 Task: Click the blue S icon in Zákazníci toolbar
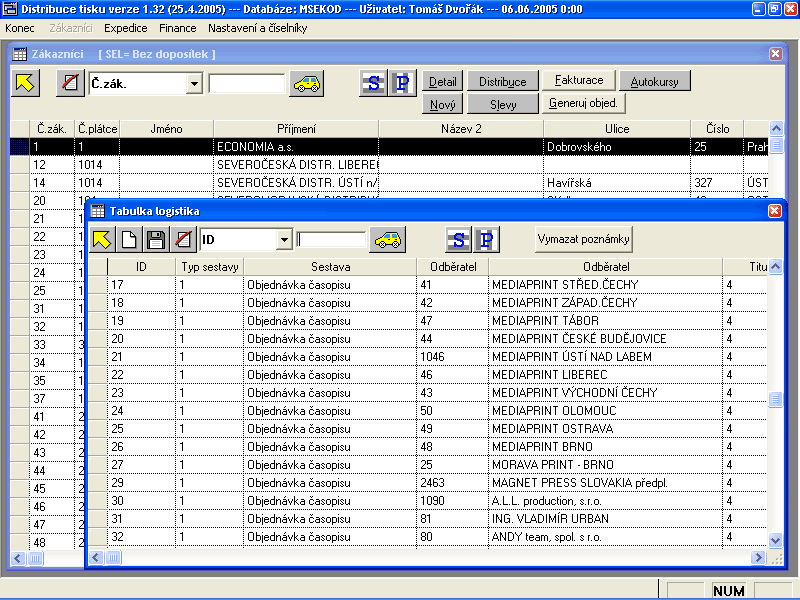tap(373, 84)
